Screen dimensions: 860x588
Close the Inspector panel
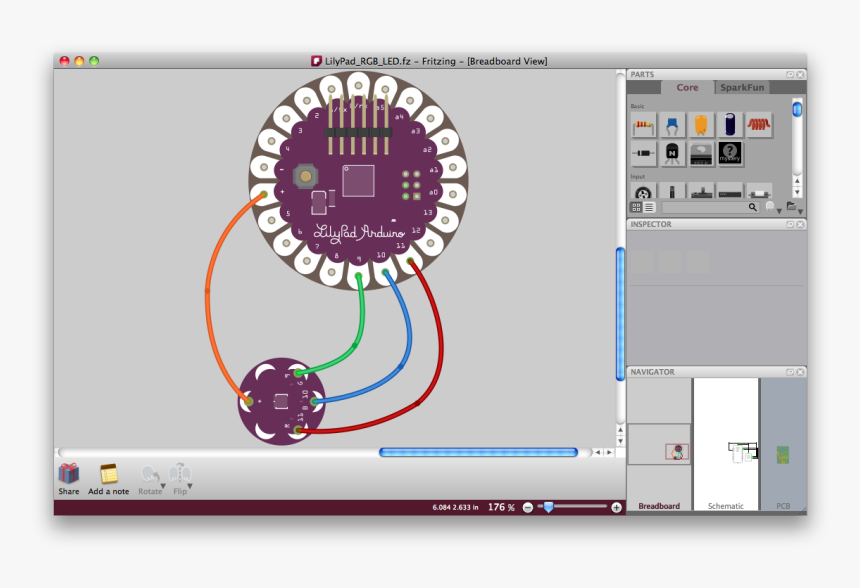click(x=800, y=224)
